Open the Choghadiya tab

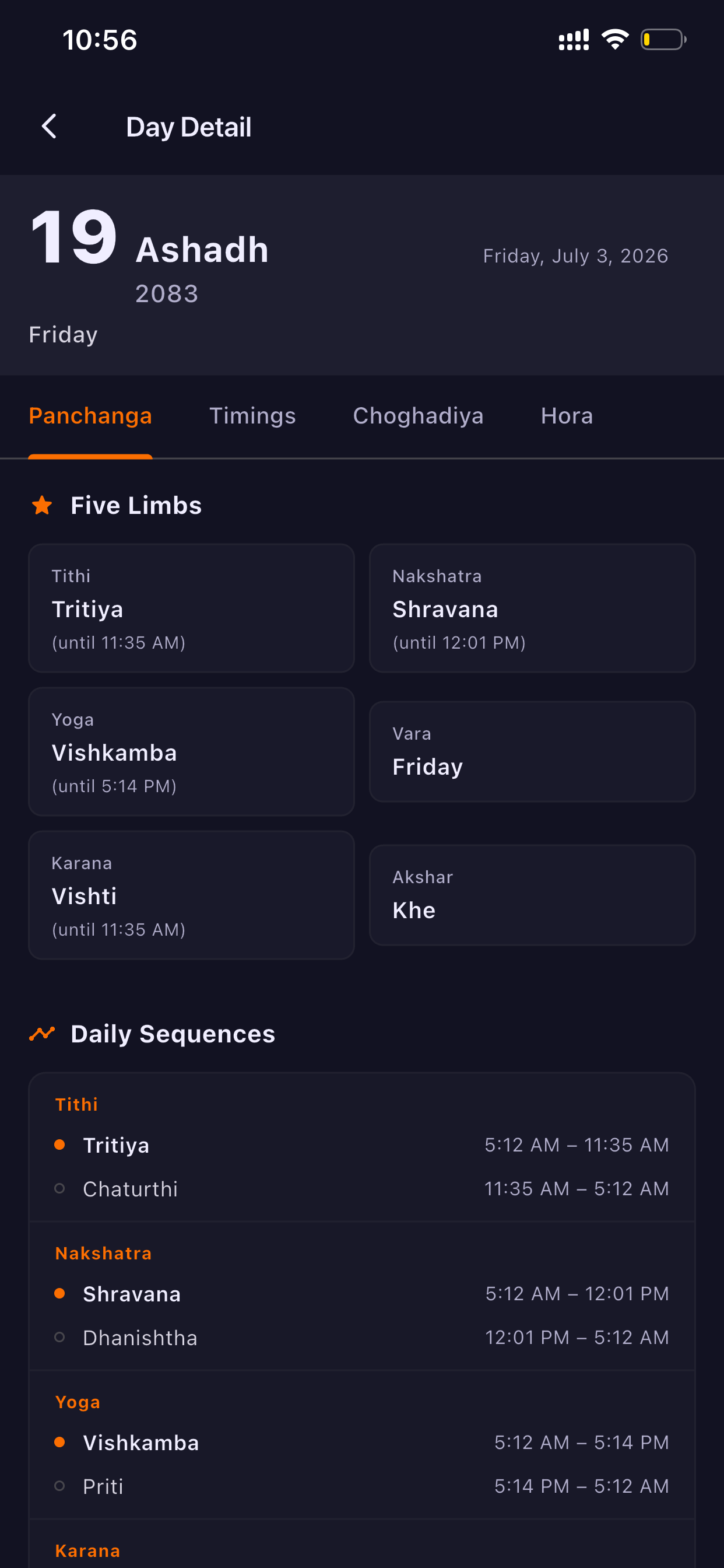point(418,416)
